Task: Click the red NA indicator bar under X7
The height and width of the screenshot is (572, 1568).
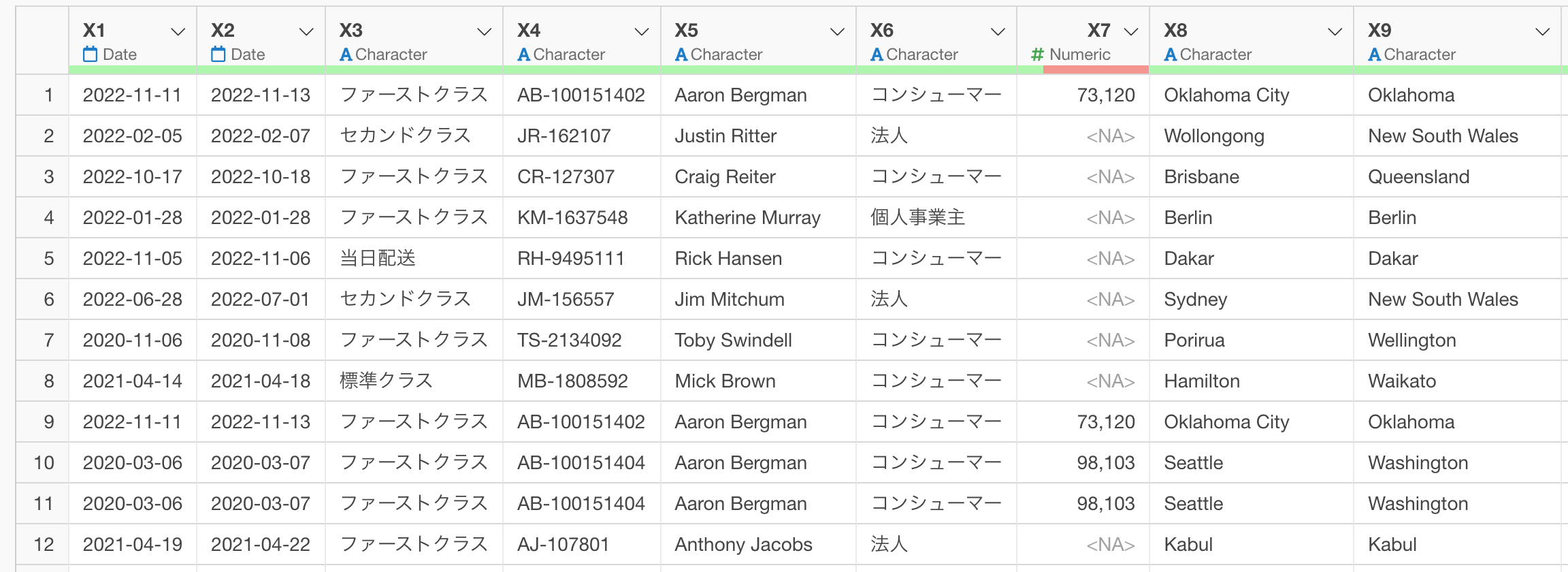Action: 1096,69
